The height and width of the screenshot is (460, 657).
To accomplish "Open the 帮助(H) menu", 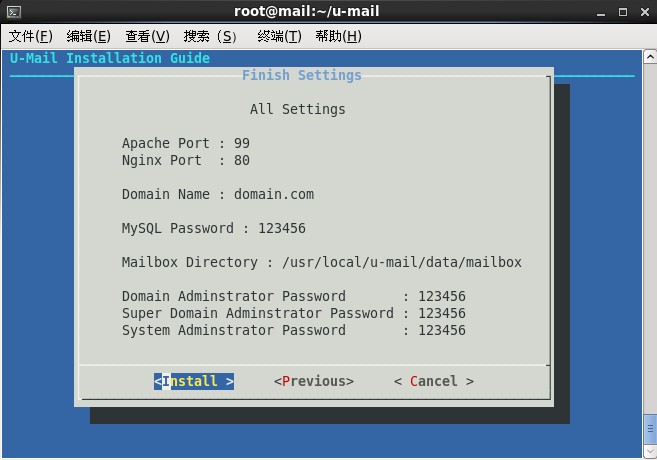I will point(338,36).
